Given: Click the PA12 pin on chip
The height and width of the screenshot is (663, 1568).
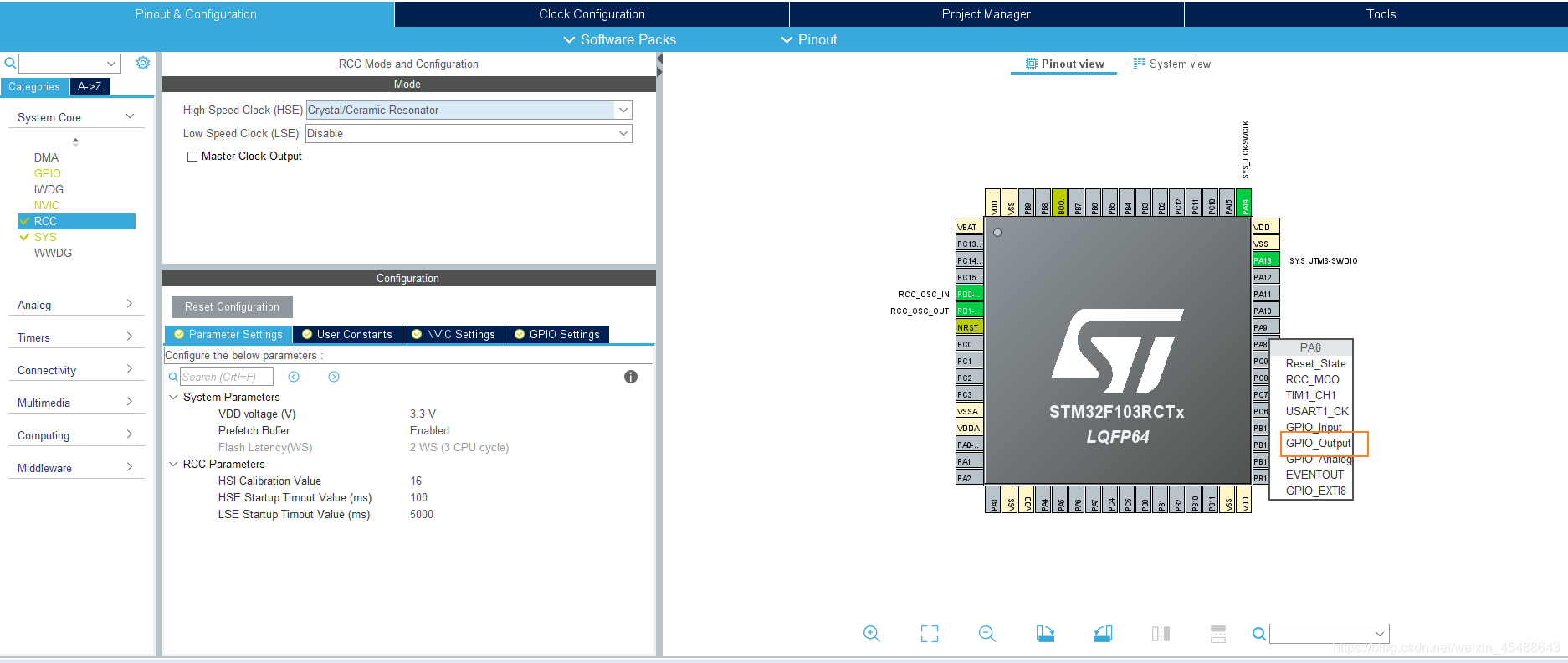Looking at the screenshot, I should (1266, 277).
